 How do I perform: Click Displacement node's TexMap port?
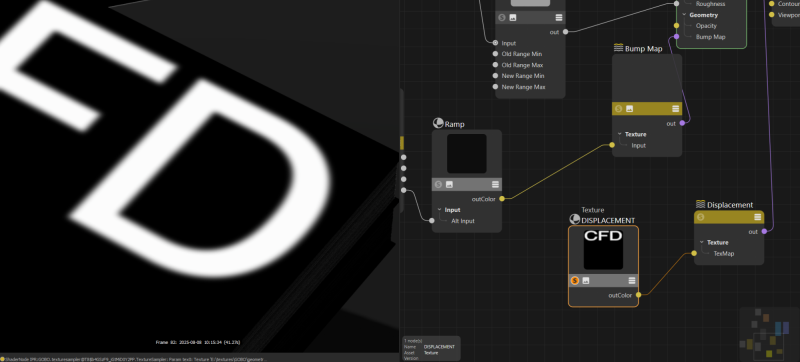[694, 253]
